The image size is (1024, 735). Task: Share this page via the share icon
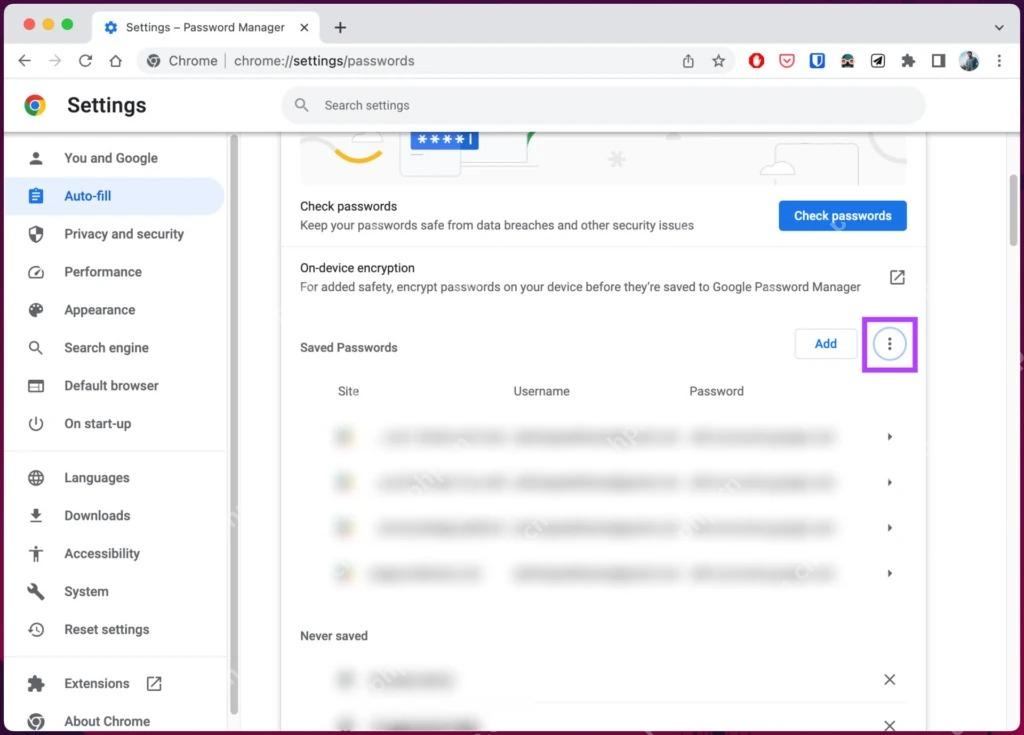(x=688, y=61)
